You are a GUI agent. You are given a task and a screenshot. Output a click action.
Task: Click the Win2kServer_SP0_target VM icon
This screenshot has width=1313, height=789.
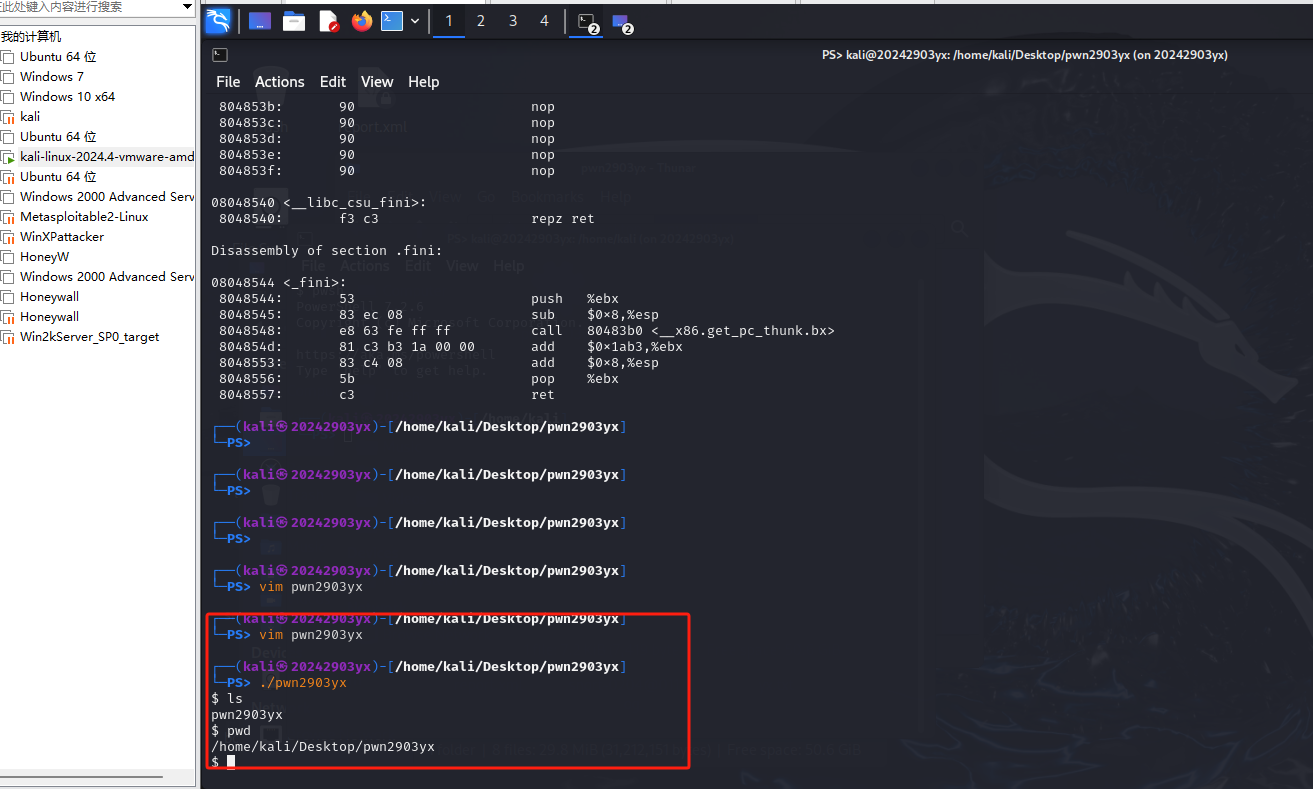(x=8, y=337)
